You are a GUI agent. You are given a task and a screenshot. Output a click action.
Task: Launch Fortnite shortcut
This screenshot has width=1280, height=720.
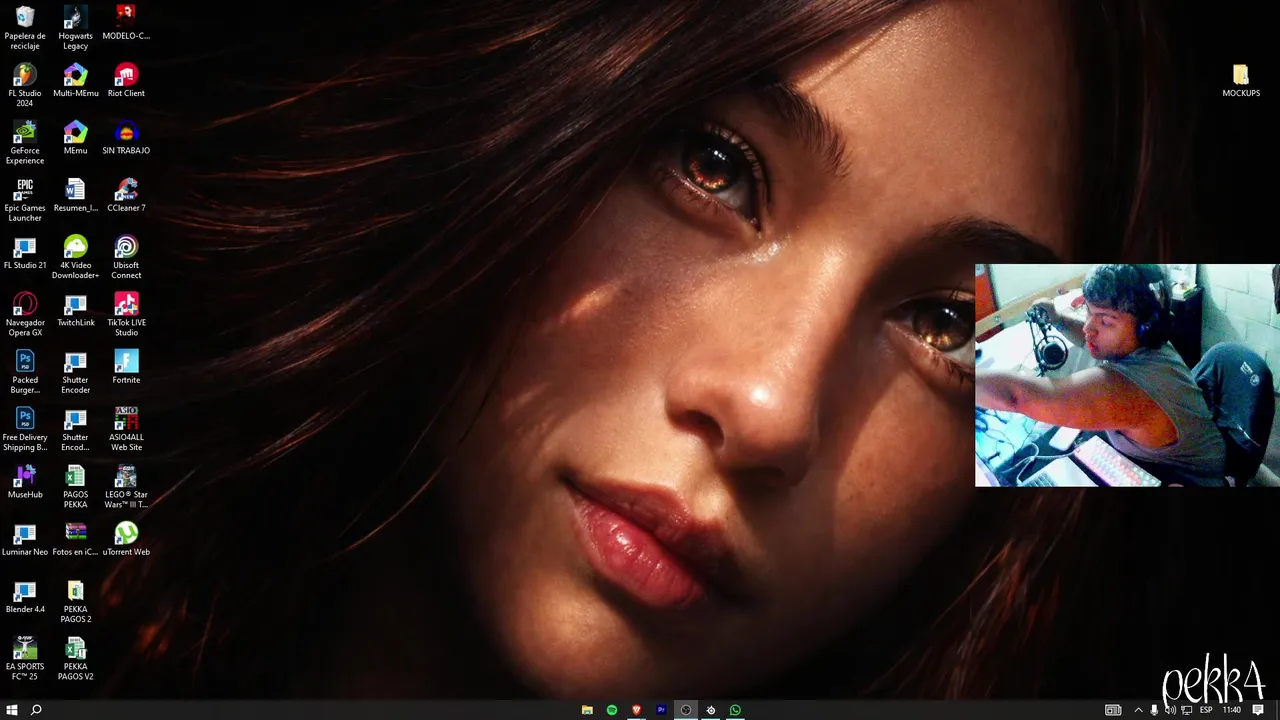click(126, 366)
